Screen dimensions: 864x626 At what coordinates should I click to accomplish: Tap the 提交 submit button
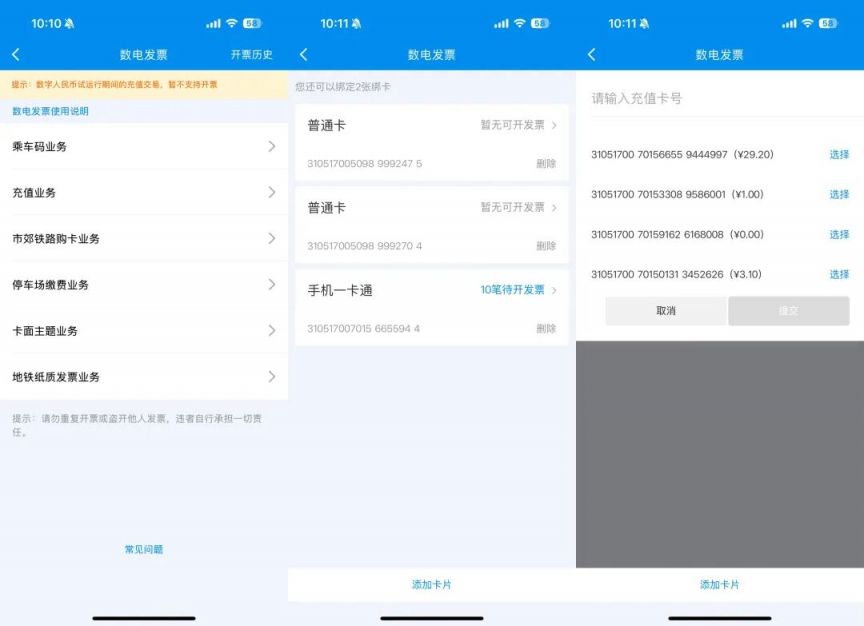pos(790,311)
